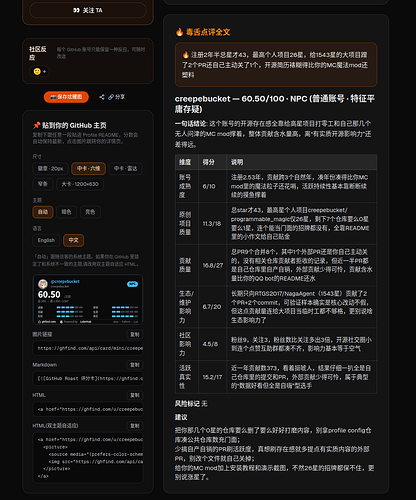
Task: Copy the image link URL
Action: 135,334
